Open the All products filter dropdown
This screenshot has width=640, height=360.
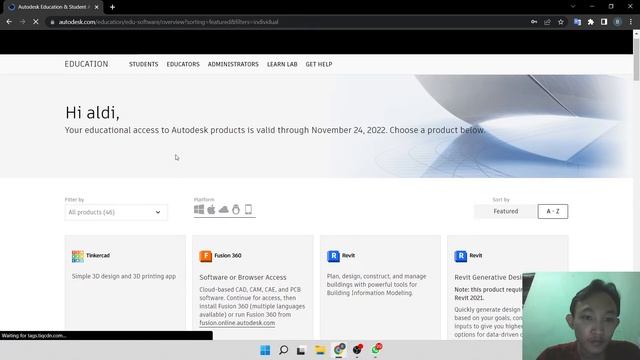[116, 212]
